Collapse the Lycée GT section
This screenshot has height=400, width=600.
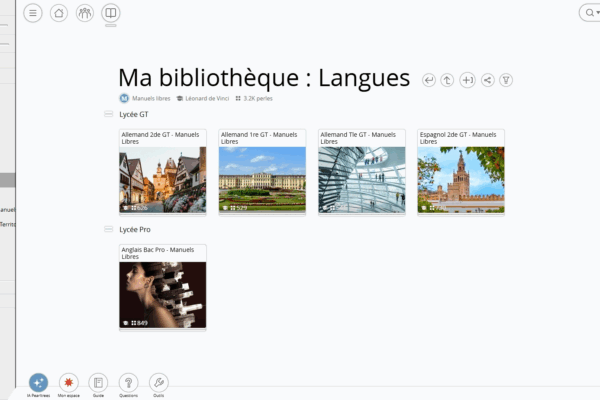pos(109,115)
